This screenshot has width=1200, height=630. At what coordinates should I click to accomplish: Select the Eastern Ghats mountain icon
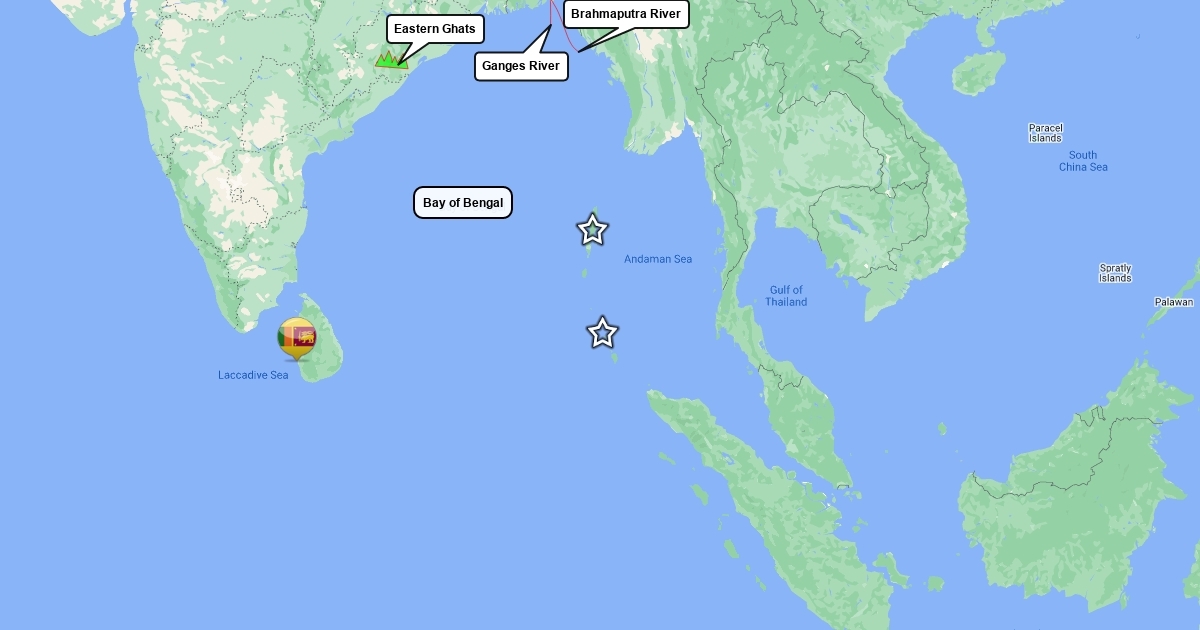[391, 59]
